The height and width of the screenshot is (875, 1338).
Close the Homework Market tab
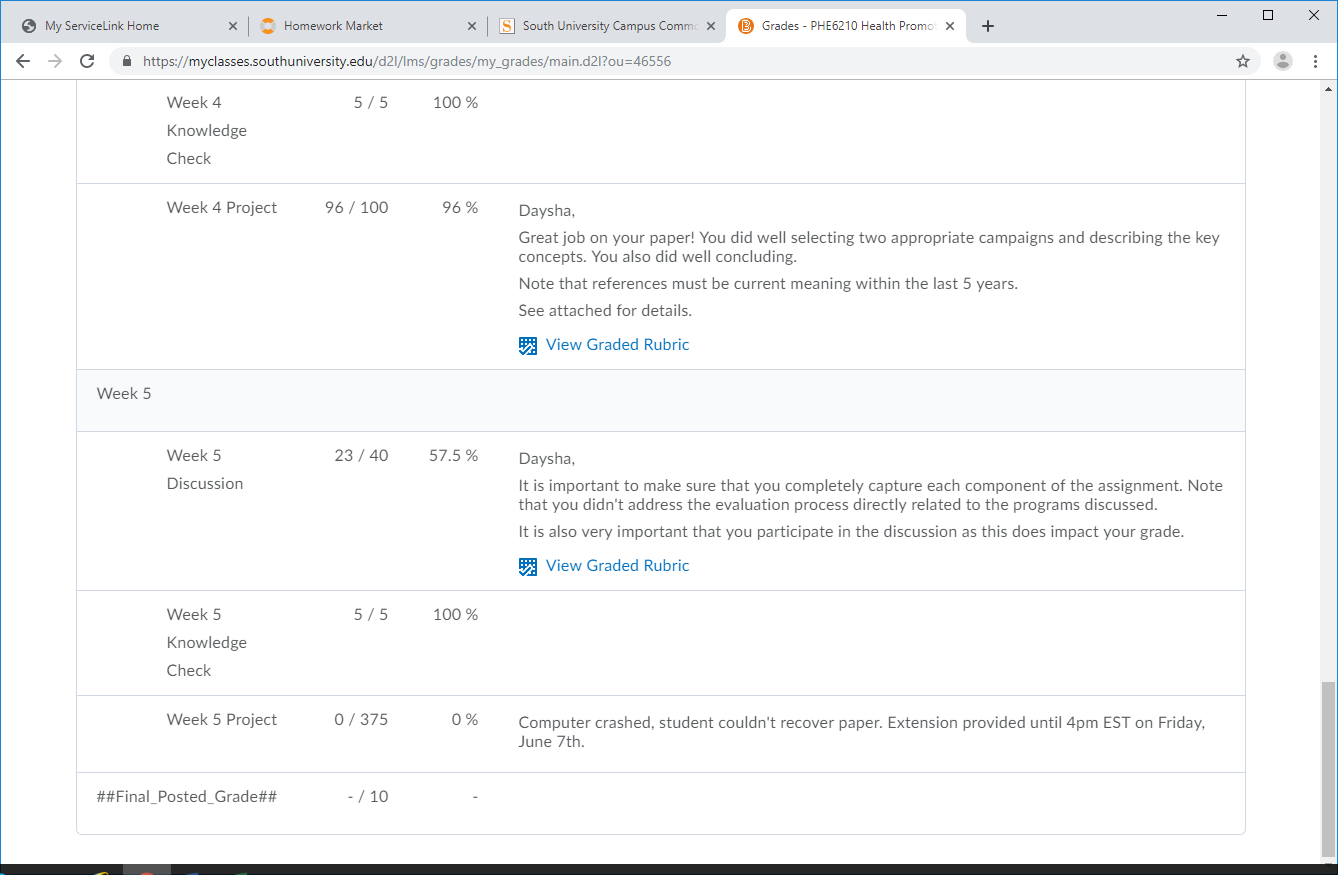(x=472, y=26)
